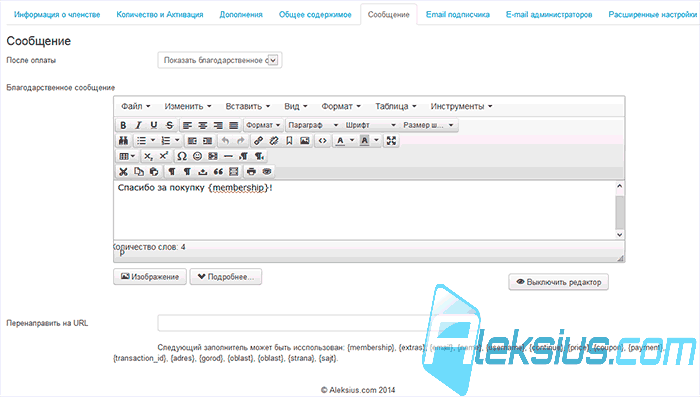Image resolution: width=700 pixels, height=397 pixels.
Task: Open the special character Omega icon
Action: coord(182,156)
